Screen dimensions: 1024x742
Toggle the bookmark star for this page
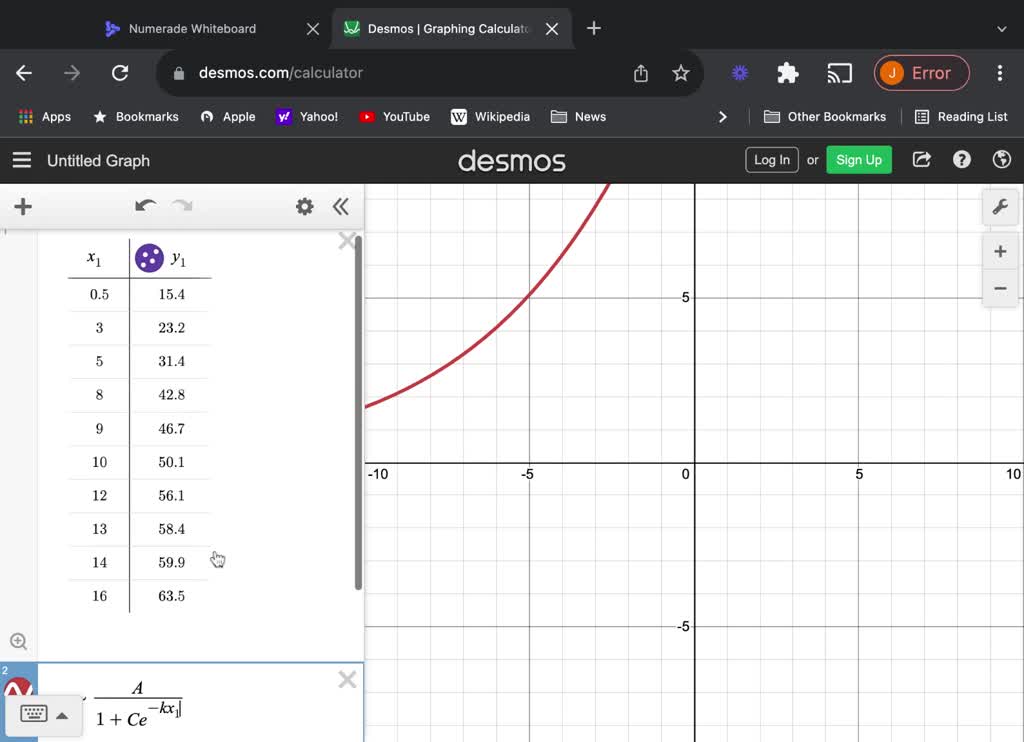(681, 73)
